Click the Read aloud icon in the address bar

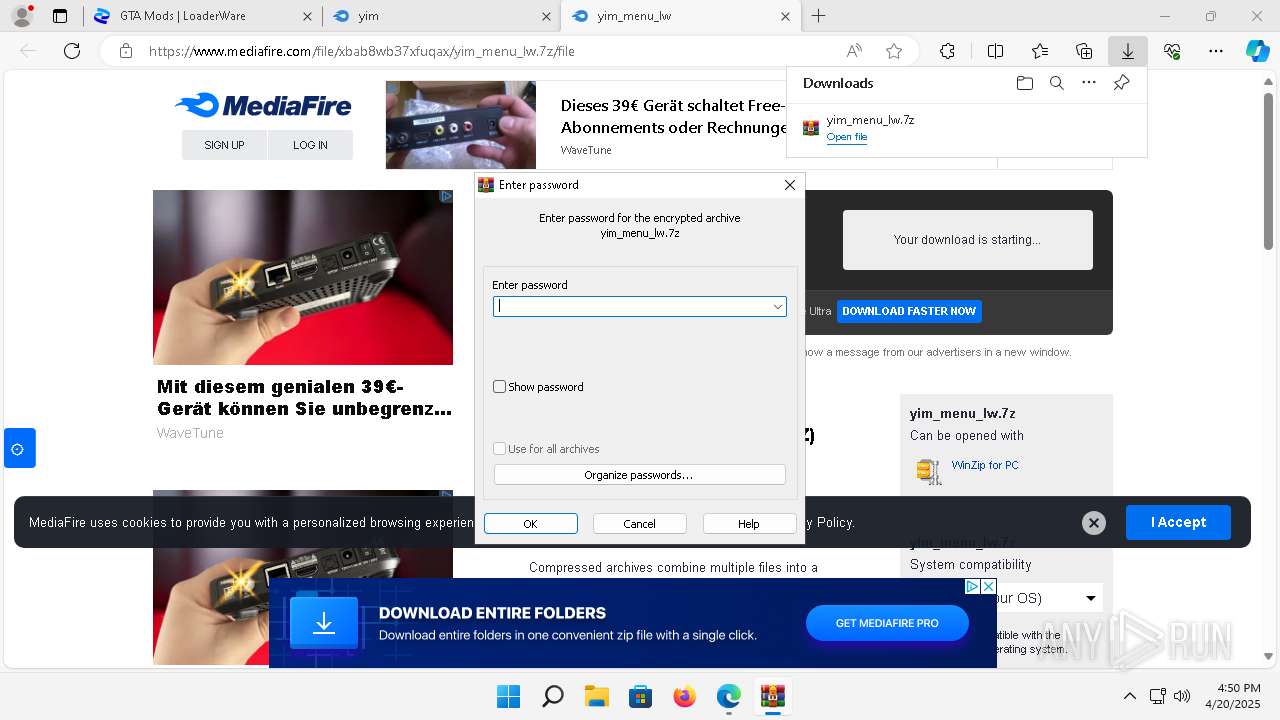click(x=854, y=51)
